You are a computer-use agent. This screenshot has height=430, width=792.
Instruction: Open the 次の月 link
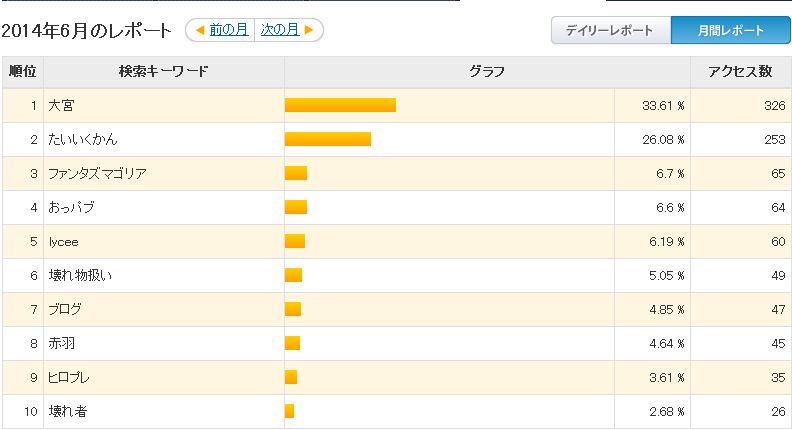[280, 30]
